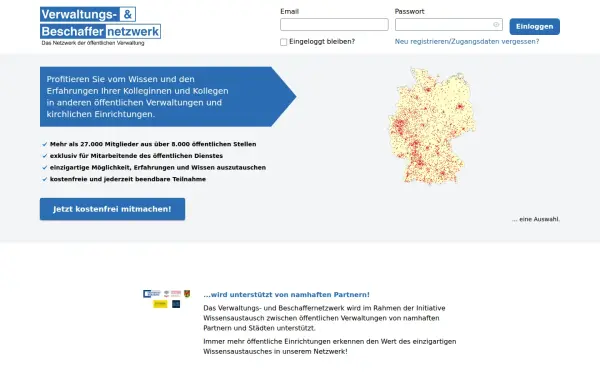Viewport: 600px width, 375px height.
Task: Click the coat of arms partner logo
Action: [187, 293]
